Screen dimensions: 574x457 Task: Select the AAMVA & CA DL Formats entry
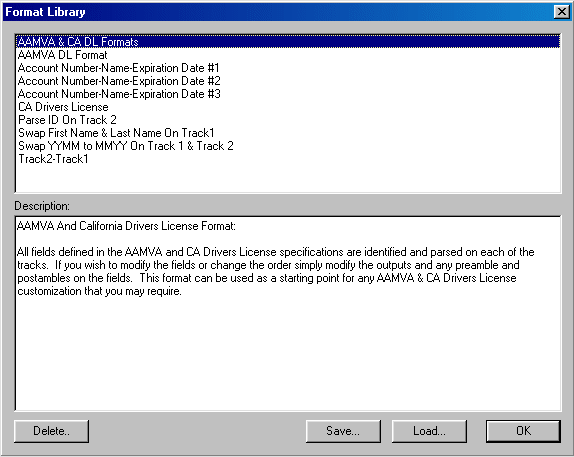(288, 42)
